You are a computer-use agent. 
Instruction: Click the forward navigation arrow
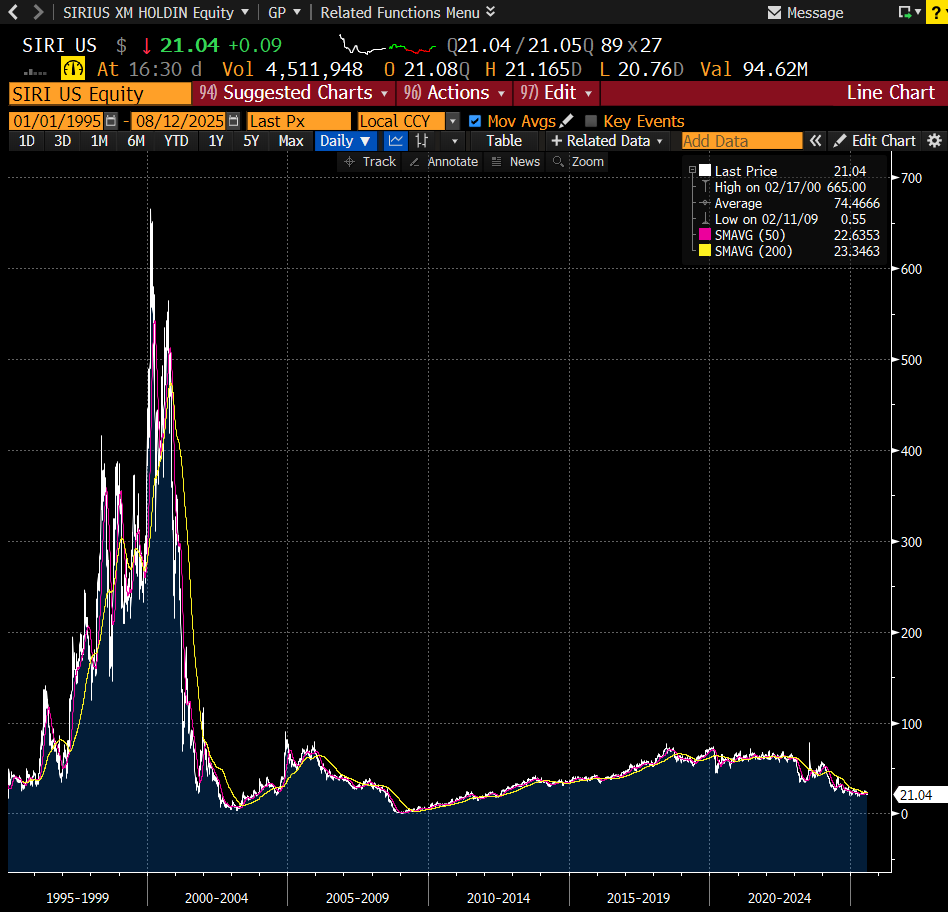(x=38, y=12)
